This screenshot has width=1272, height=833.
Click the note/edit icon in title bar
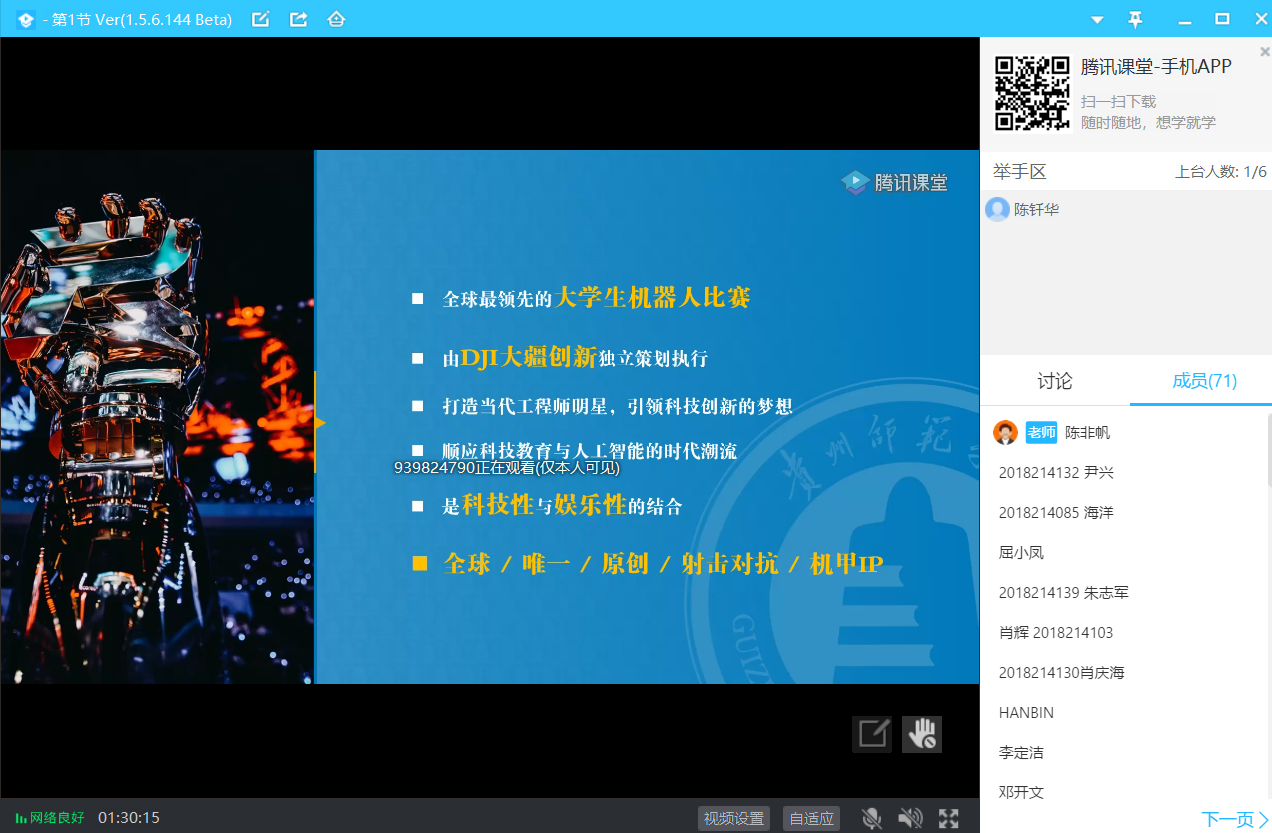[x=260, y=19]
